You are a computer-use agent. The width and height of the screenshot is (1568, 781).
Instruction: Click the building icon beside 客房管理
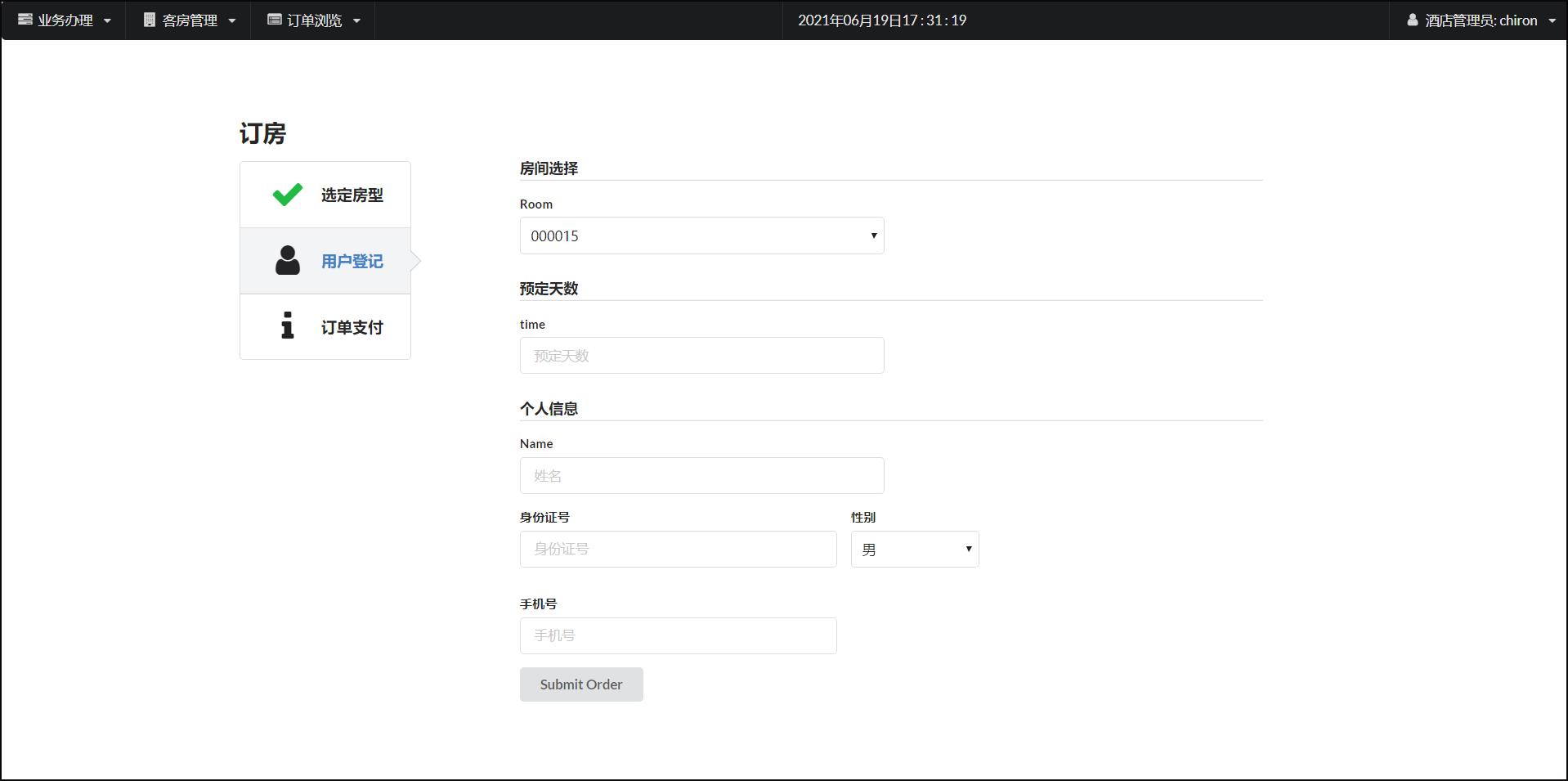point(150,20)
